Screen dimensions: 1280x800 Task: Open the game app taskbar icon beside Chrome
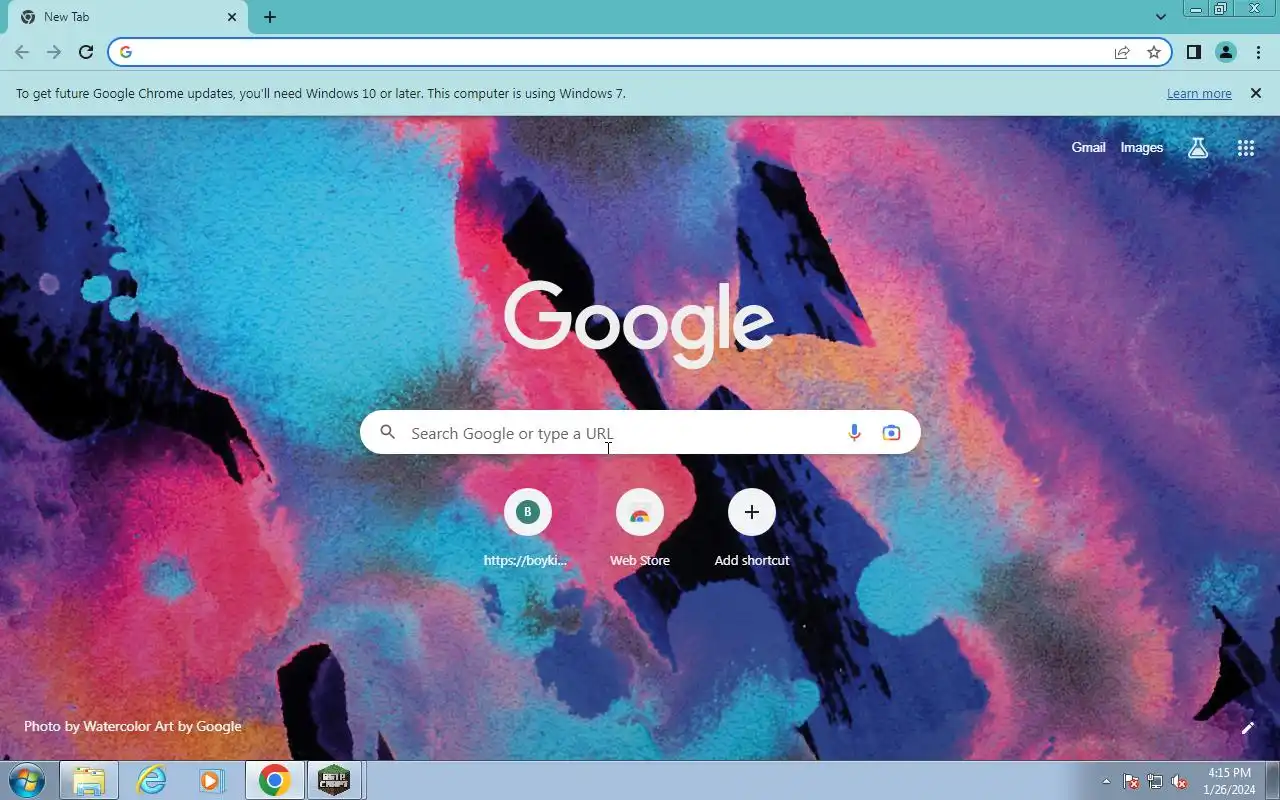click(x=334, y=780)
